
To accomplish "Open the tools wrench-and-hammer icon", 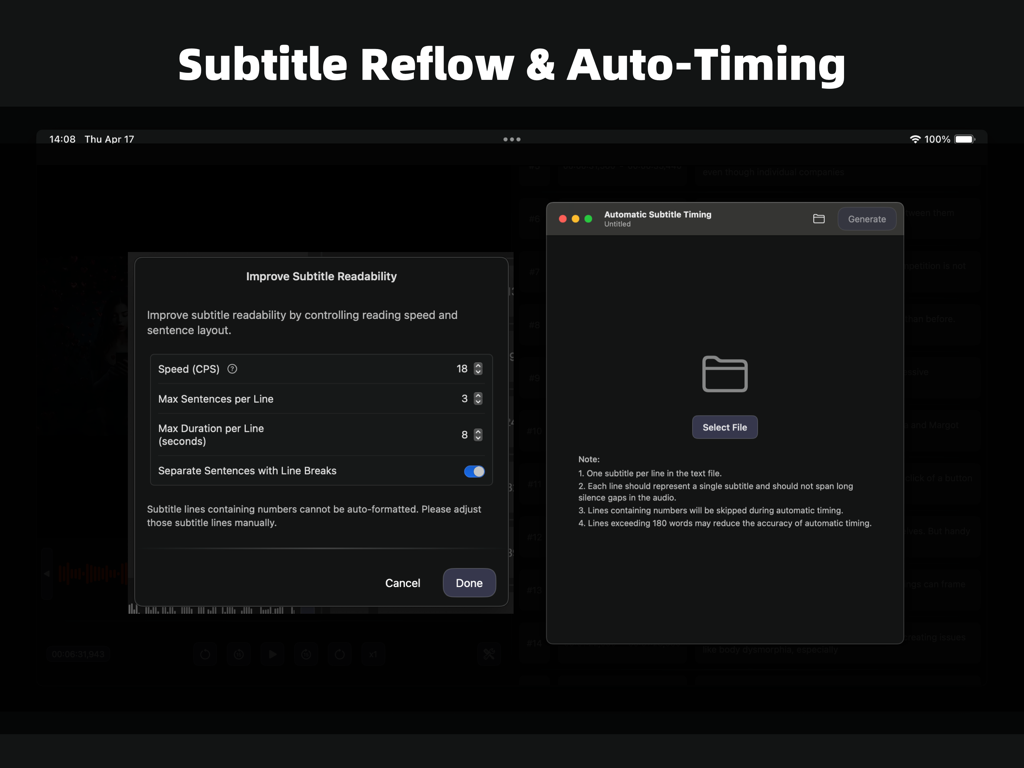I will click(489, 654).
